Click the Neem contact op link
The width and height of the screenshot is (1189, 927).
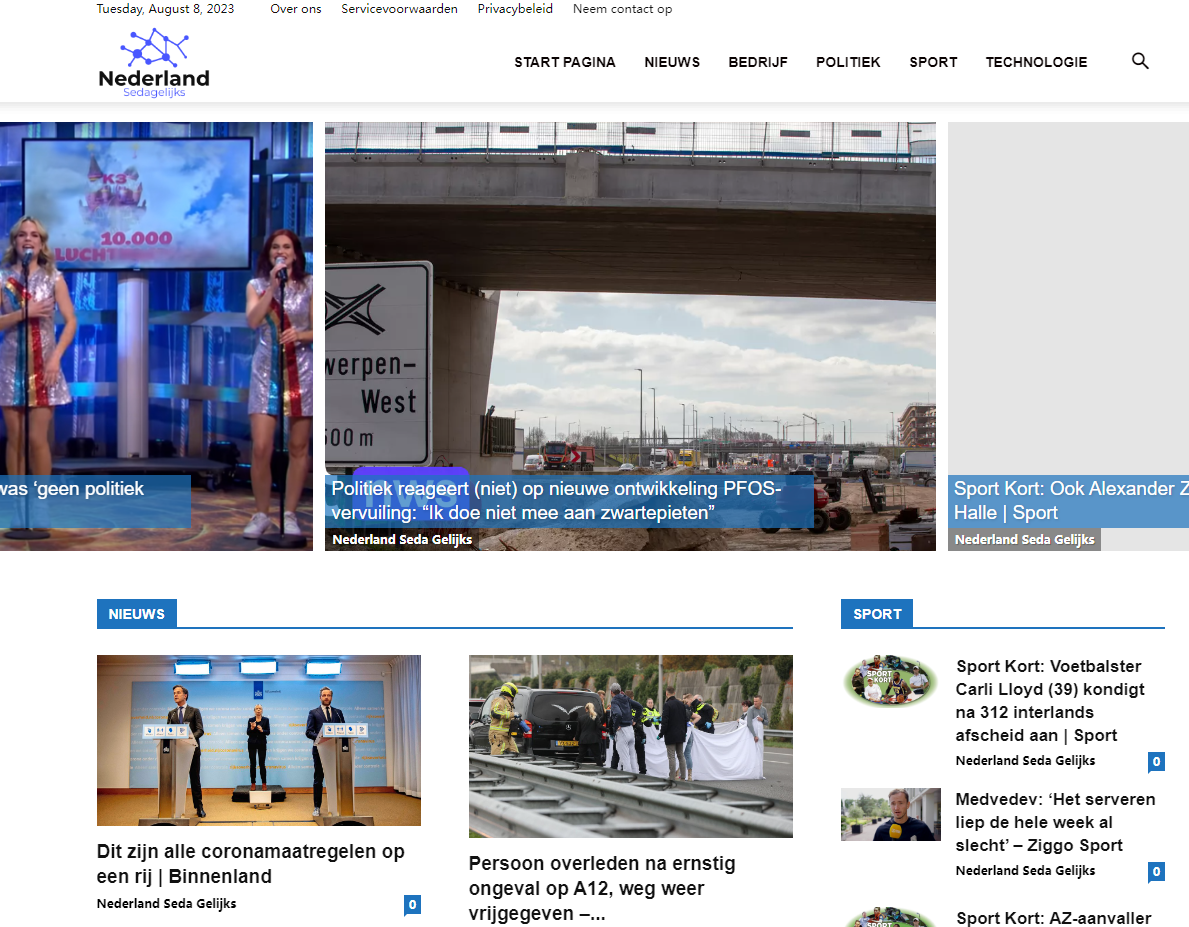point(622,9)
